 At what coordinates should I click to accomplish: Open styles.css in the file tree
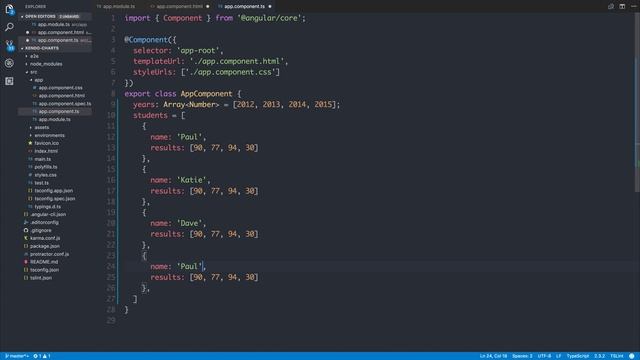[x=45, y=175]
